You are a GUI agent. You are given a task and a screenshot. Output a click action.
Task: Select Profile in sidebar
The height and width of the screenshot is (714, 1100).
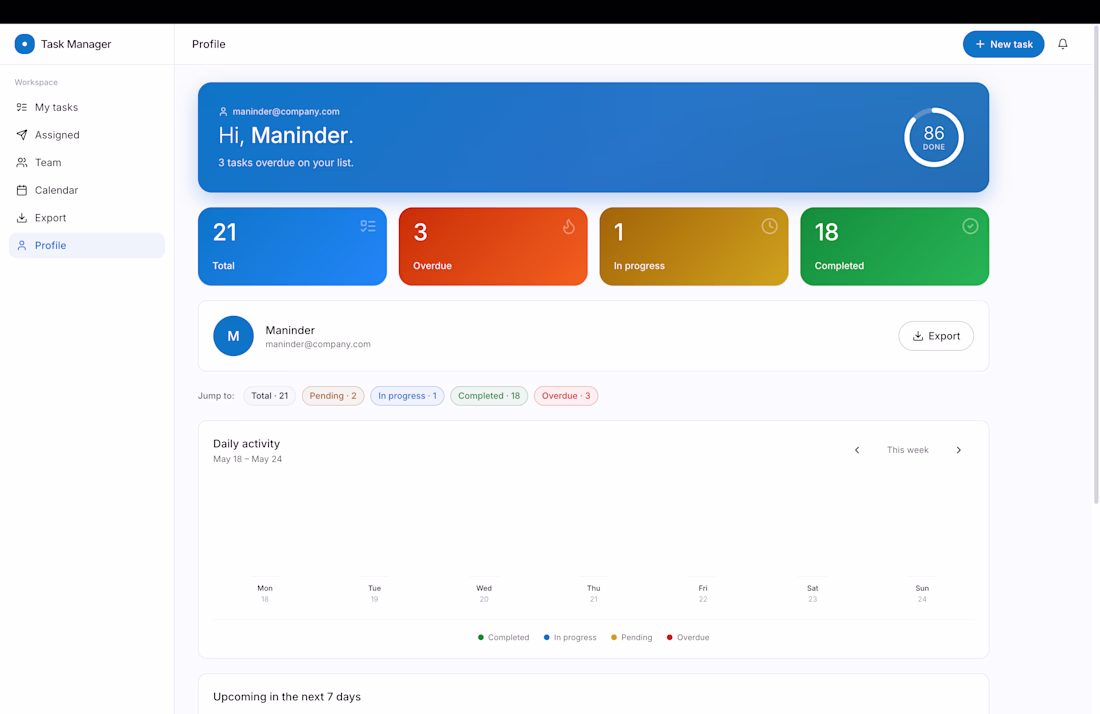pos(87,245)
